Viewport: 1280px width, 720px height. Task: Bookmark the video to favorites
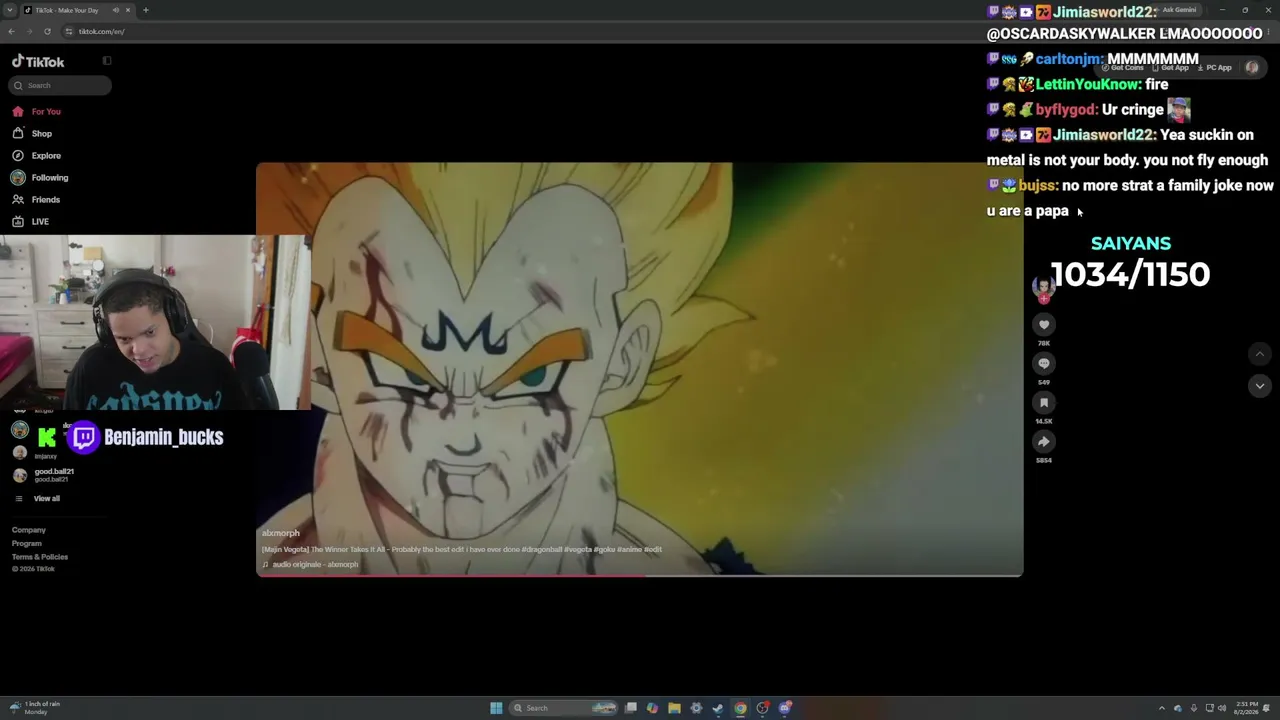pyautogui.click(x=1043, y=403)
